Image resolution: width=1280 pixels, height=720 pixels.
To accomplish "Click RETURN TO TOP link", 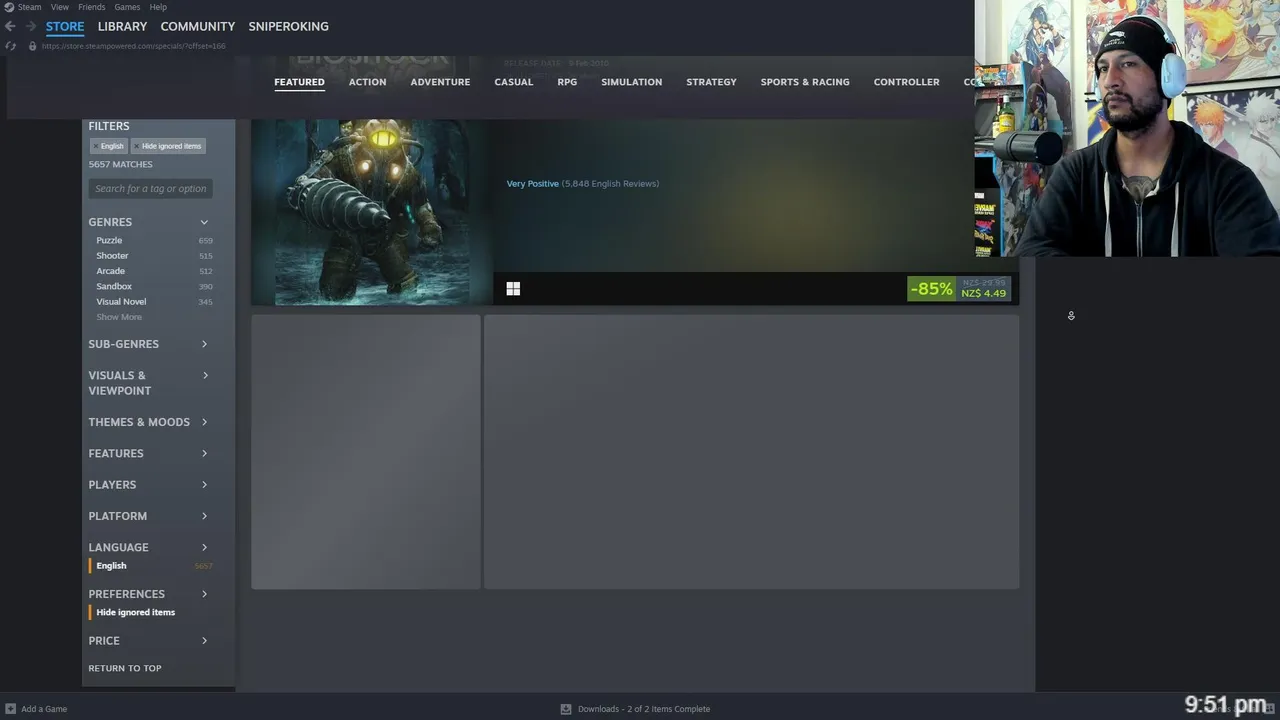I will [x=125, y=668].
